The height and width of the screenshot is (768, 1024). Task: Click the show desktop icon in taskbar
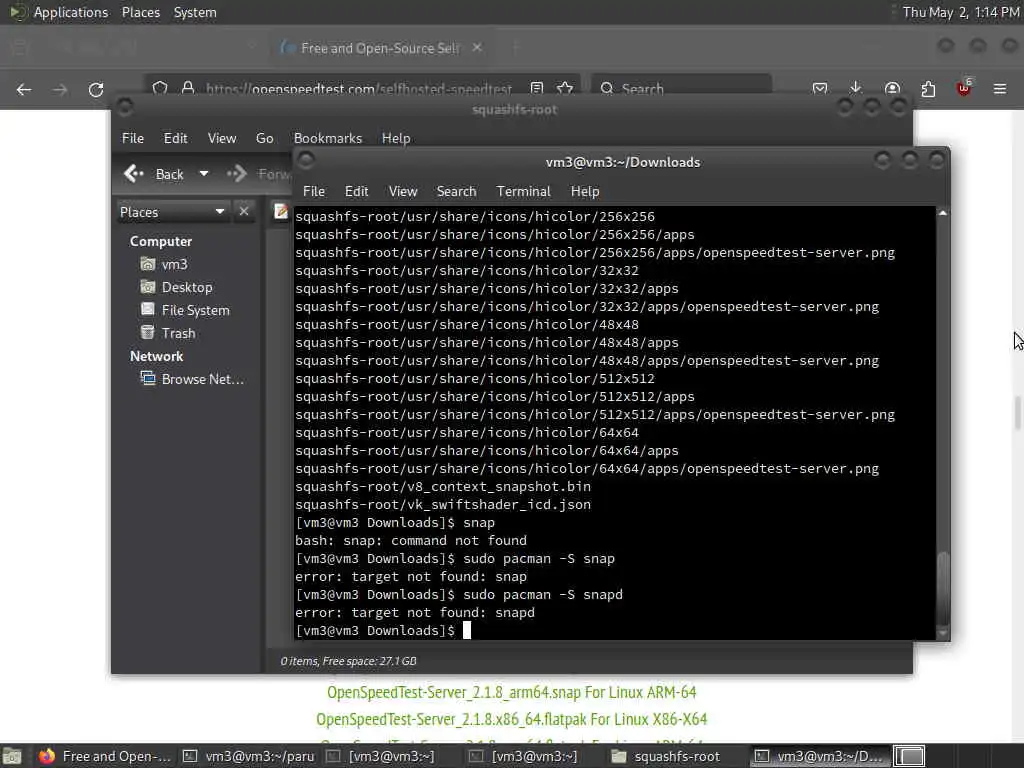point(12,756)
